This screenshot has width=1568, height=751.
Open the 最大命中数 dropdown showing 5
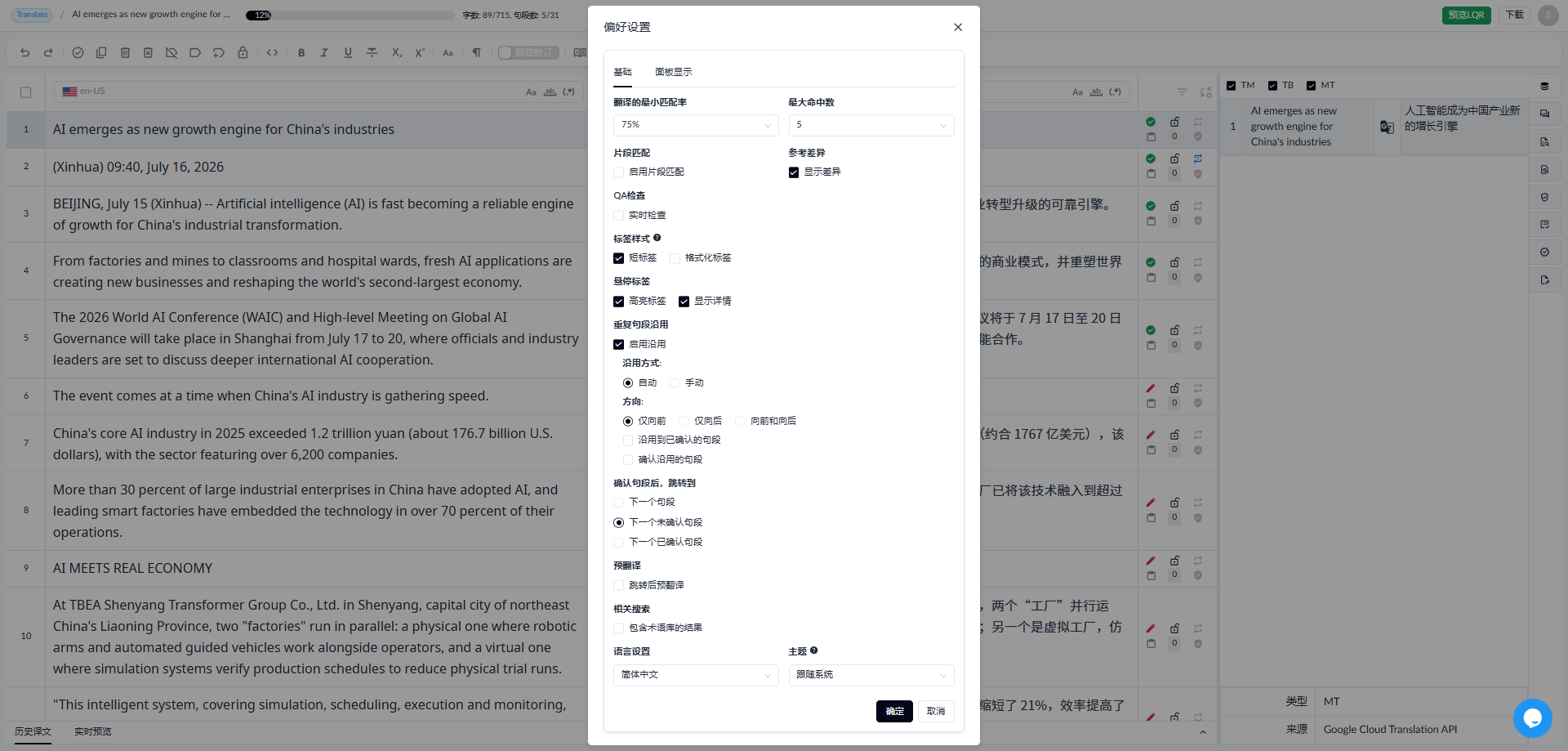tap(871, 125)
